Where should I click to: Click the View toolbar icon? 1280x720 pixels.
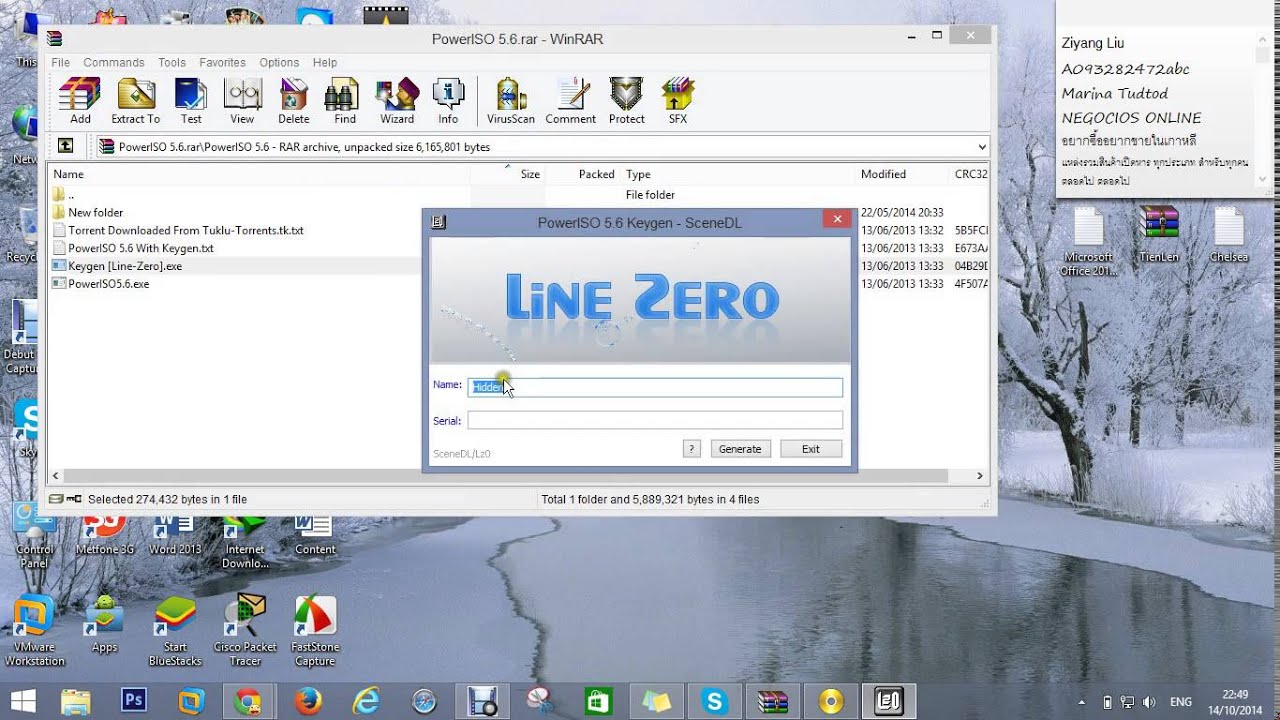[x=242, y=101]
